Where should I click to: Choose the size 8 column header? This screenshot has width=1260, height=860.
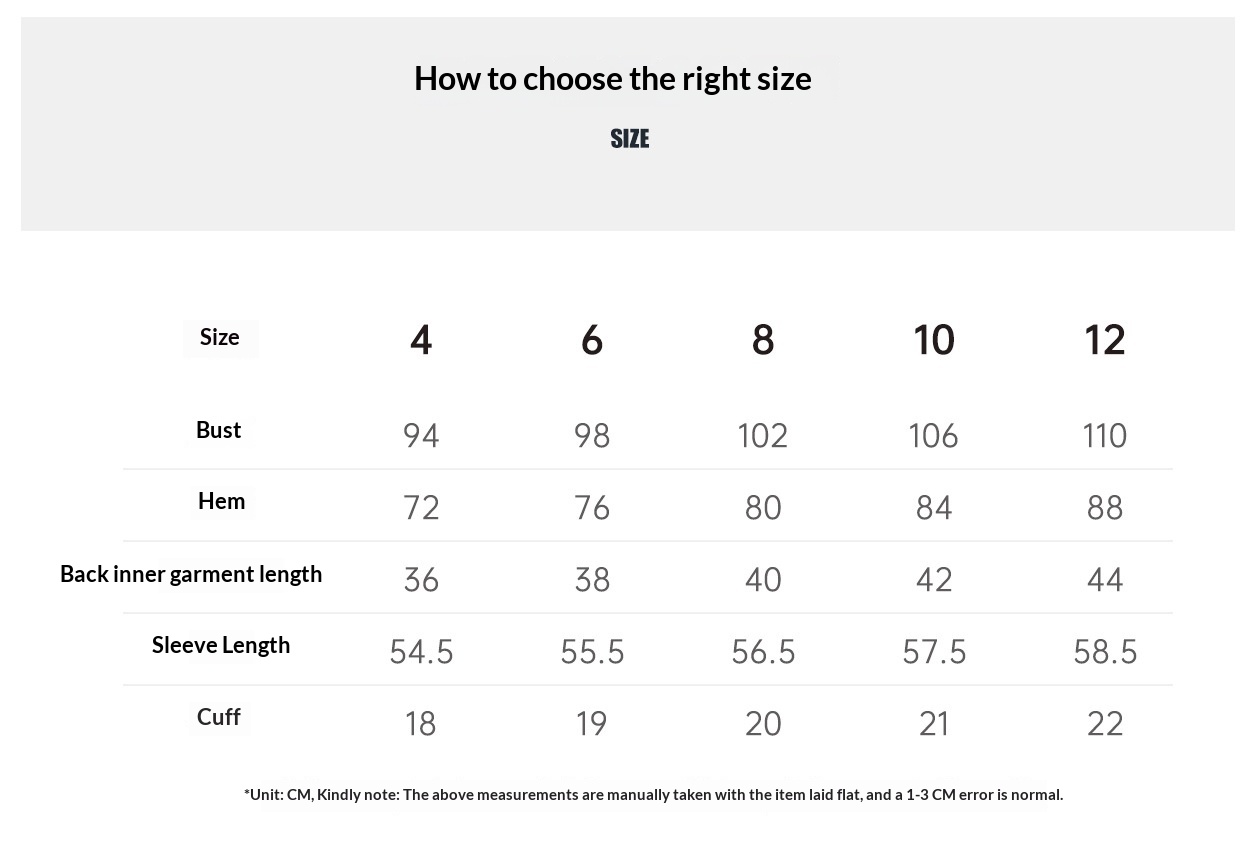tap(763, 340)
